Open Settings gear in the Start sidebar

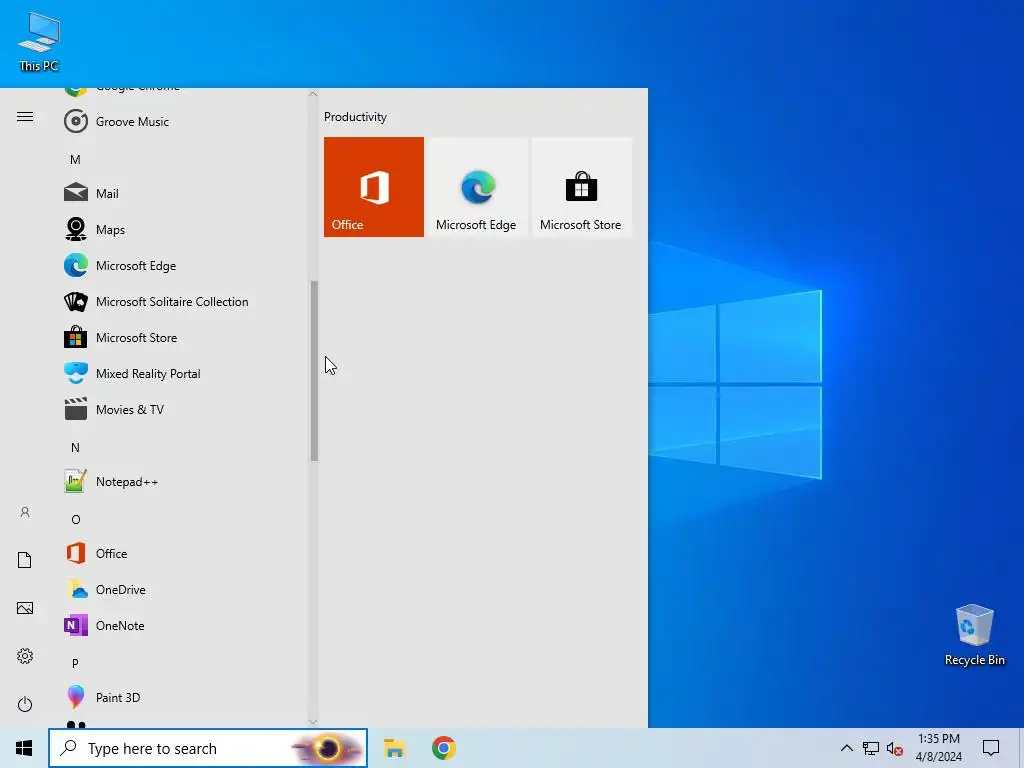tap(25, 656)
